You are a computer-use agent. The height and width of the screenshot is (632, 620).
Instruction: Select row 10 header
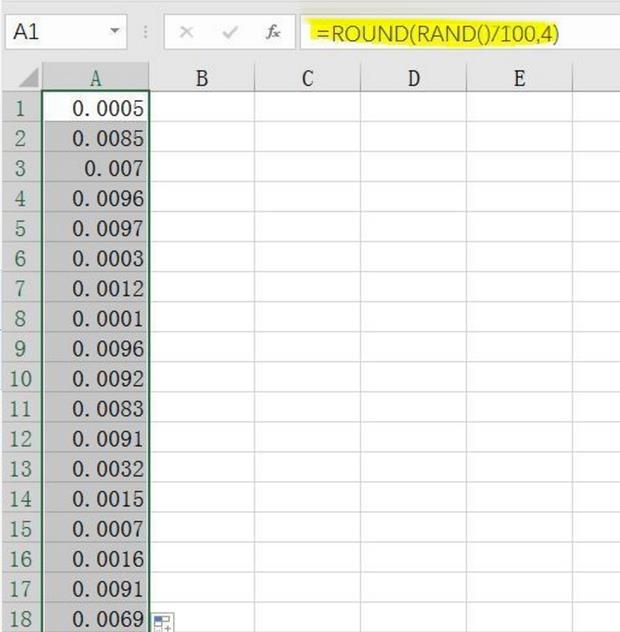21,379
